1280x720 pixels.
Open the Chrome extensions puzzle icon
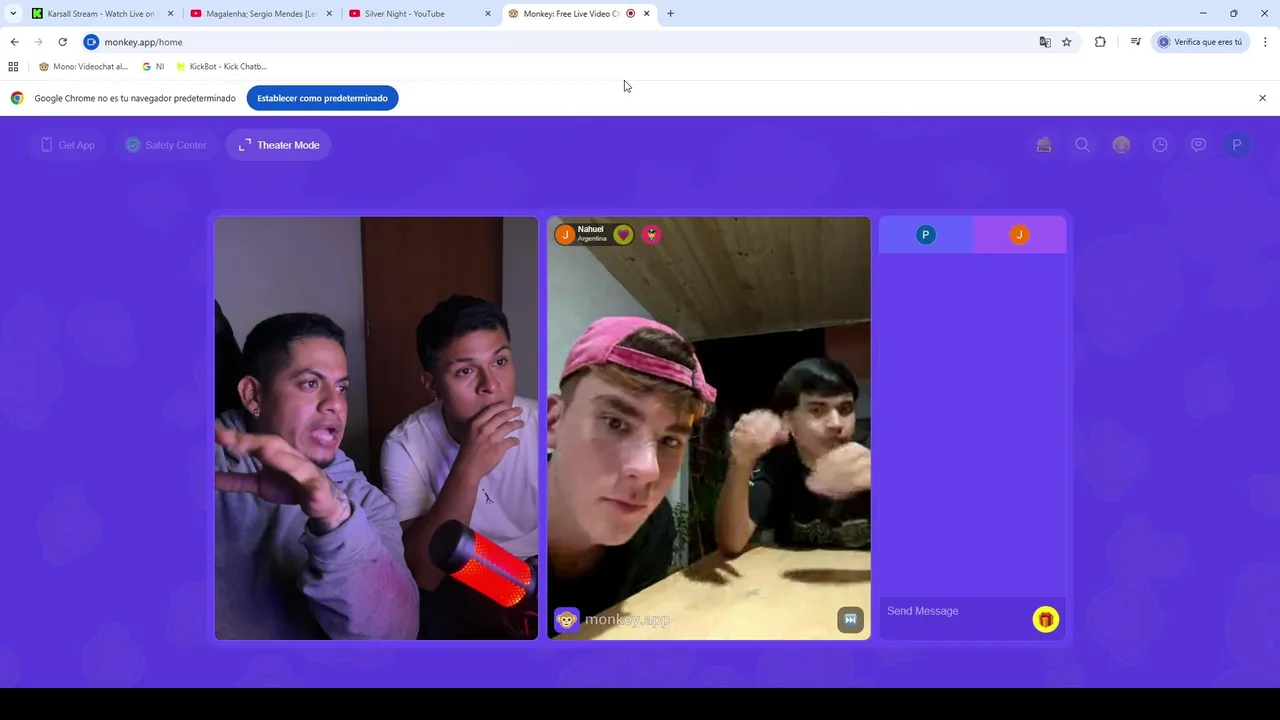pos(1100,42)
